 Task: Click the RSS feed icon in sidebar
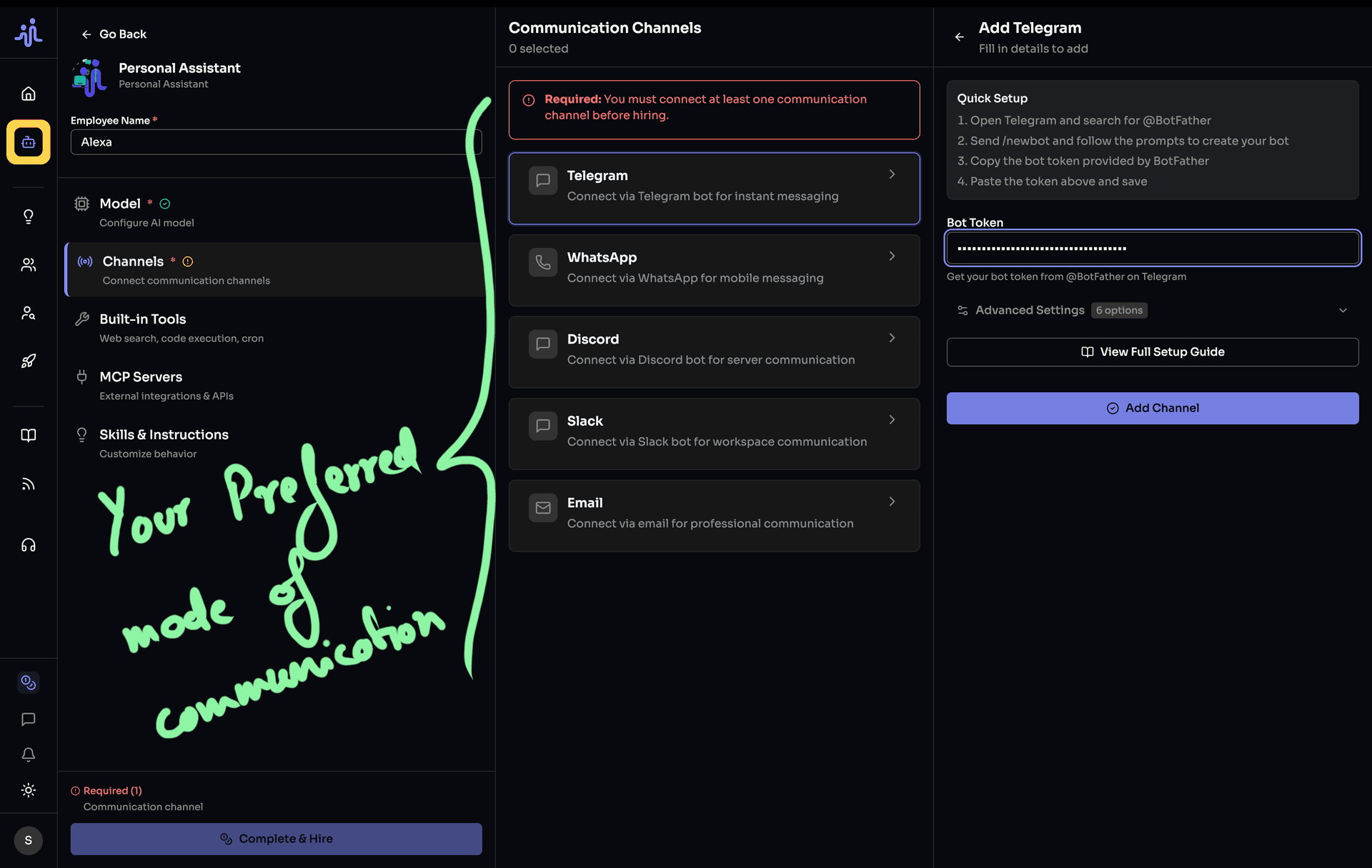point(29,484)
